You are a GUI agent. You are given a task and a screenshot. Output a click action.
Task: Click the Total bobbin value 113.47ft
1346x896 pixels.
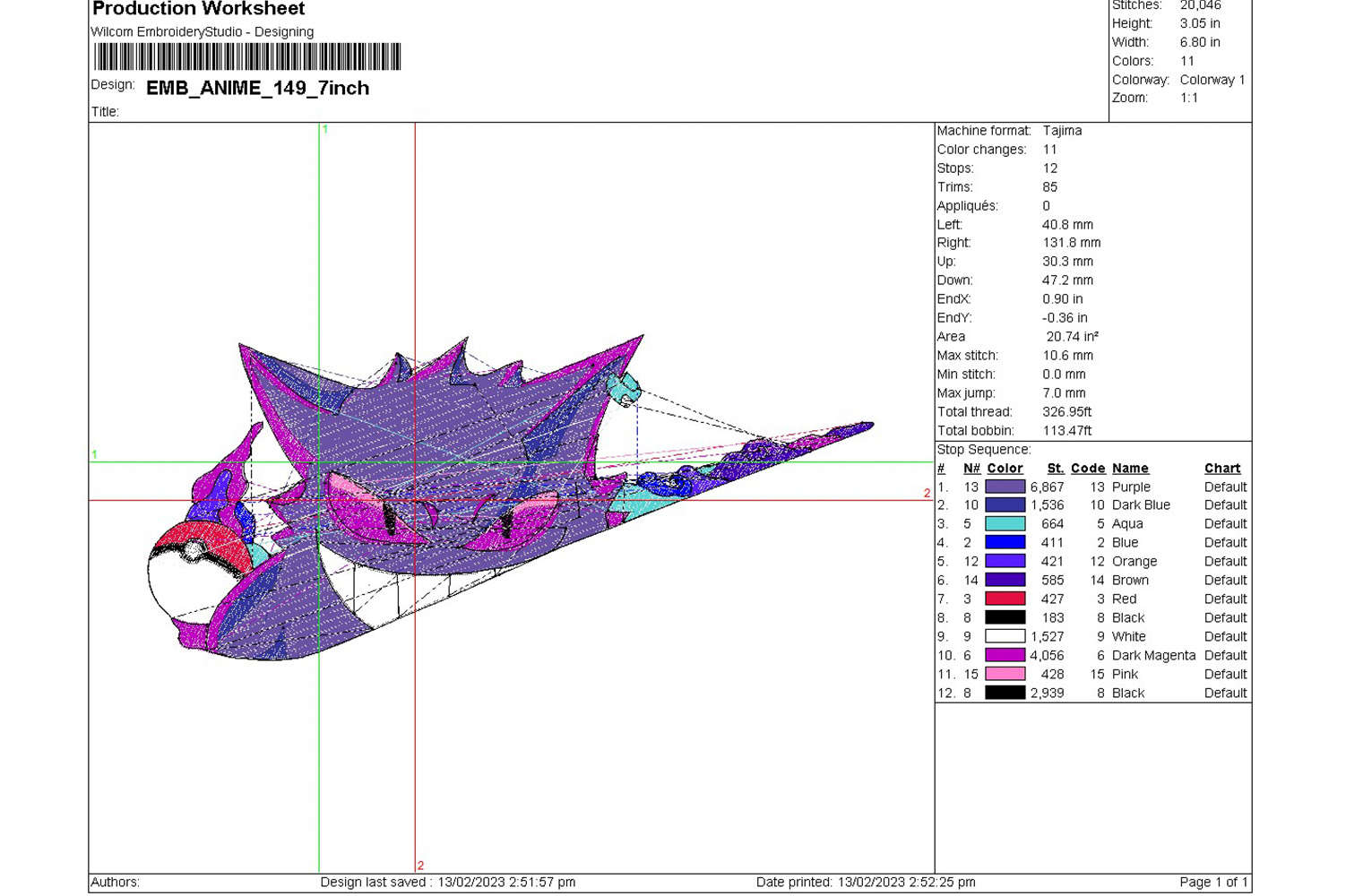point(1066,431)
